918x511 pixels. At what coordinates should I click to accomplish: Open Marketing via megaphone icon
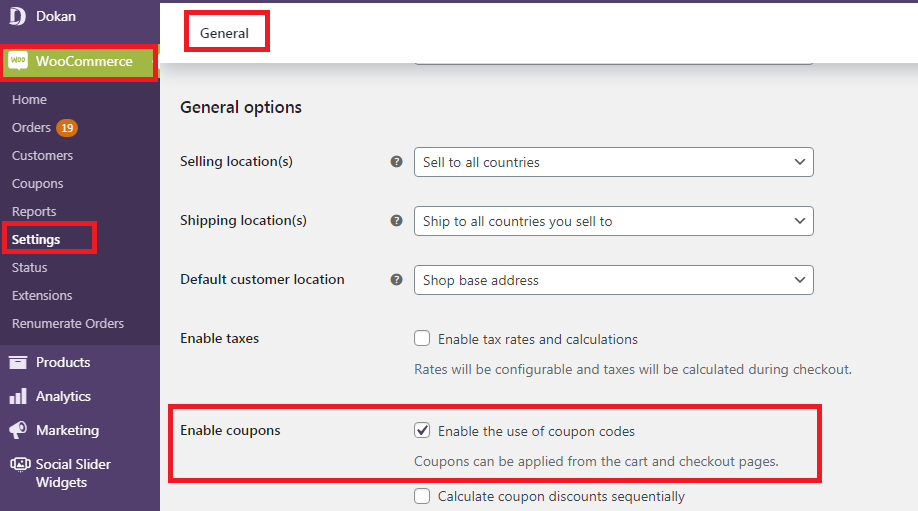(x=18, y=430)
